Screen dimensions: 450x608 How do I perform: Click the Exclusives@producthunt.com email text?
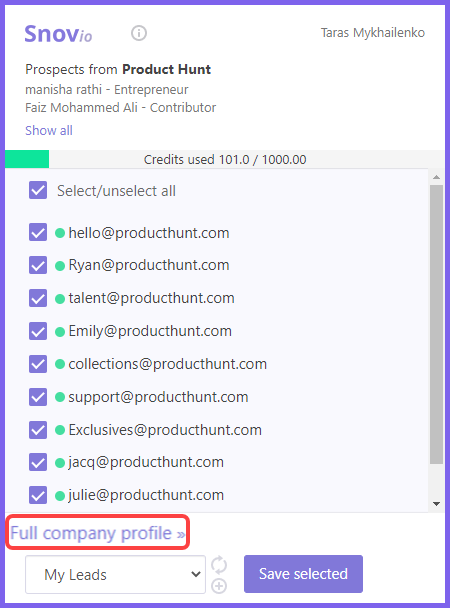coord(165,430)
